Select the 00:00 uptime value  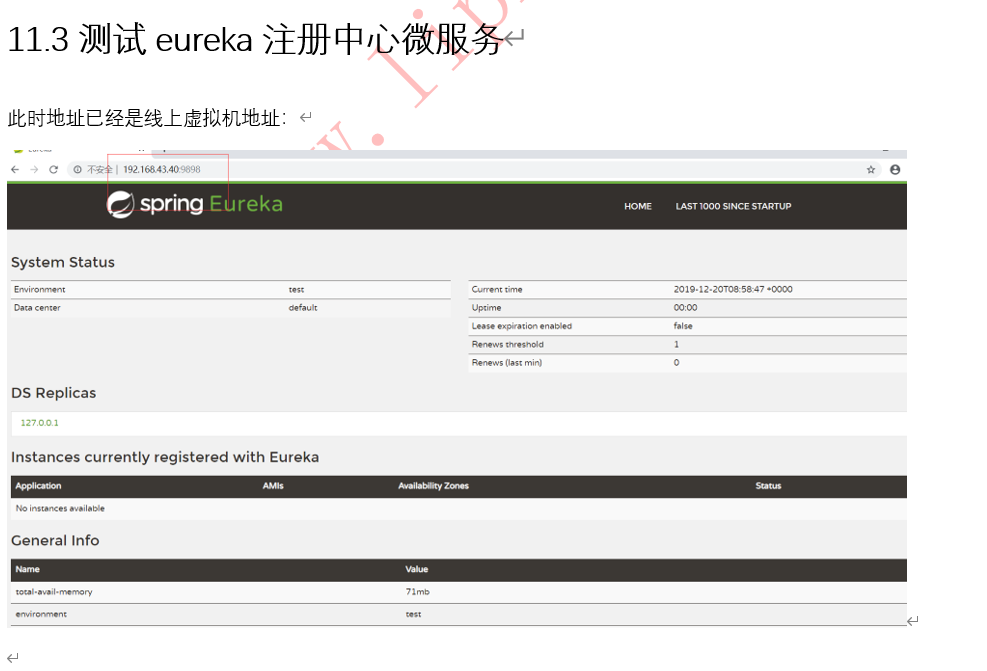[685, 307]
